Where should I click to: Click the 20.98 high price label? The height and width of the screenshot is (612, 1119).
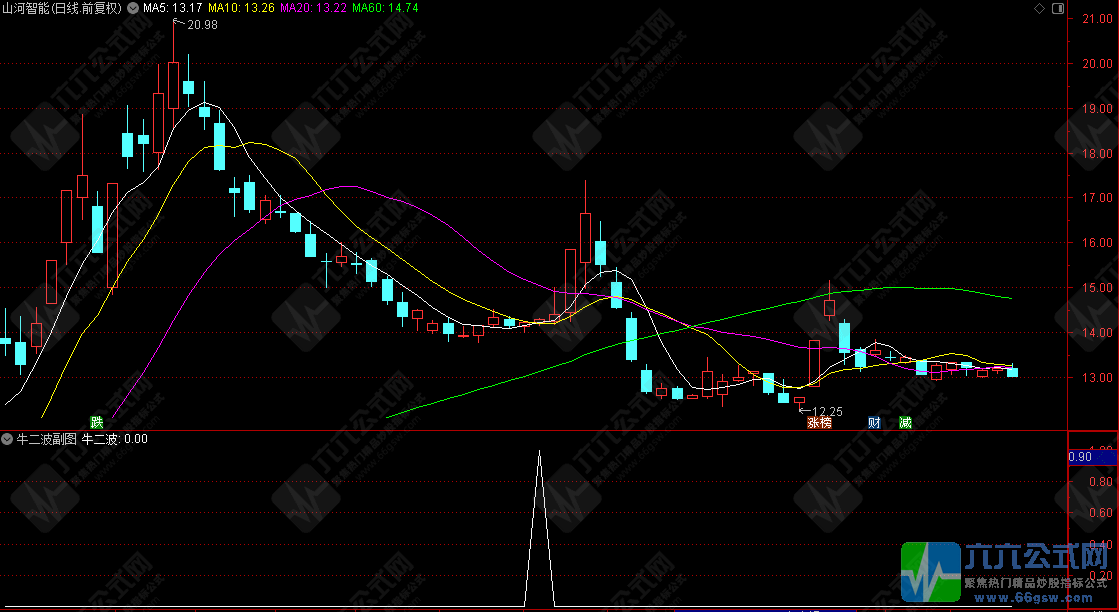coord(200,24)
